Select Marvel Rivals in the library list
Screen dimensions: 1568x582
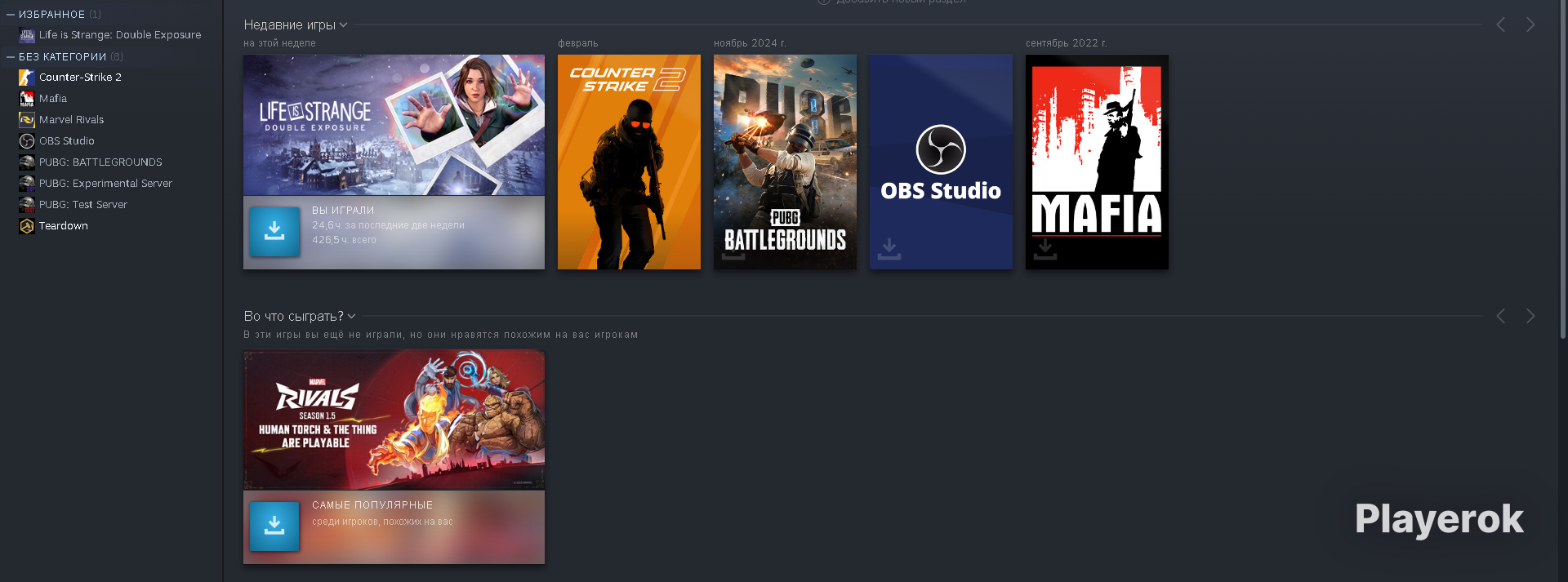(71, 120)
